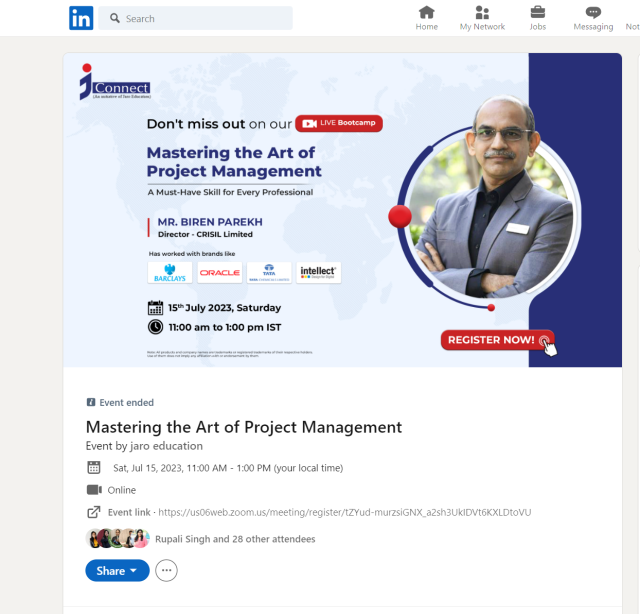The height and width of the screenshot is (614, 640).
Task: Open Jobs in navigation
Action: click(538, 18)
